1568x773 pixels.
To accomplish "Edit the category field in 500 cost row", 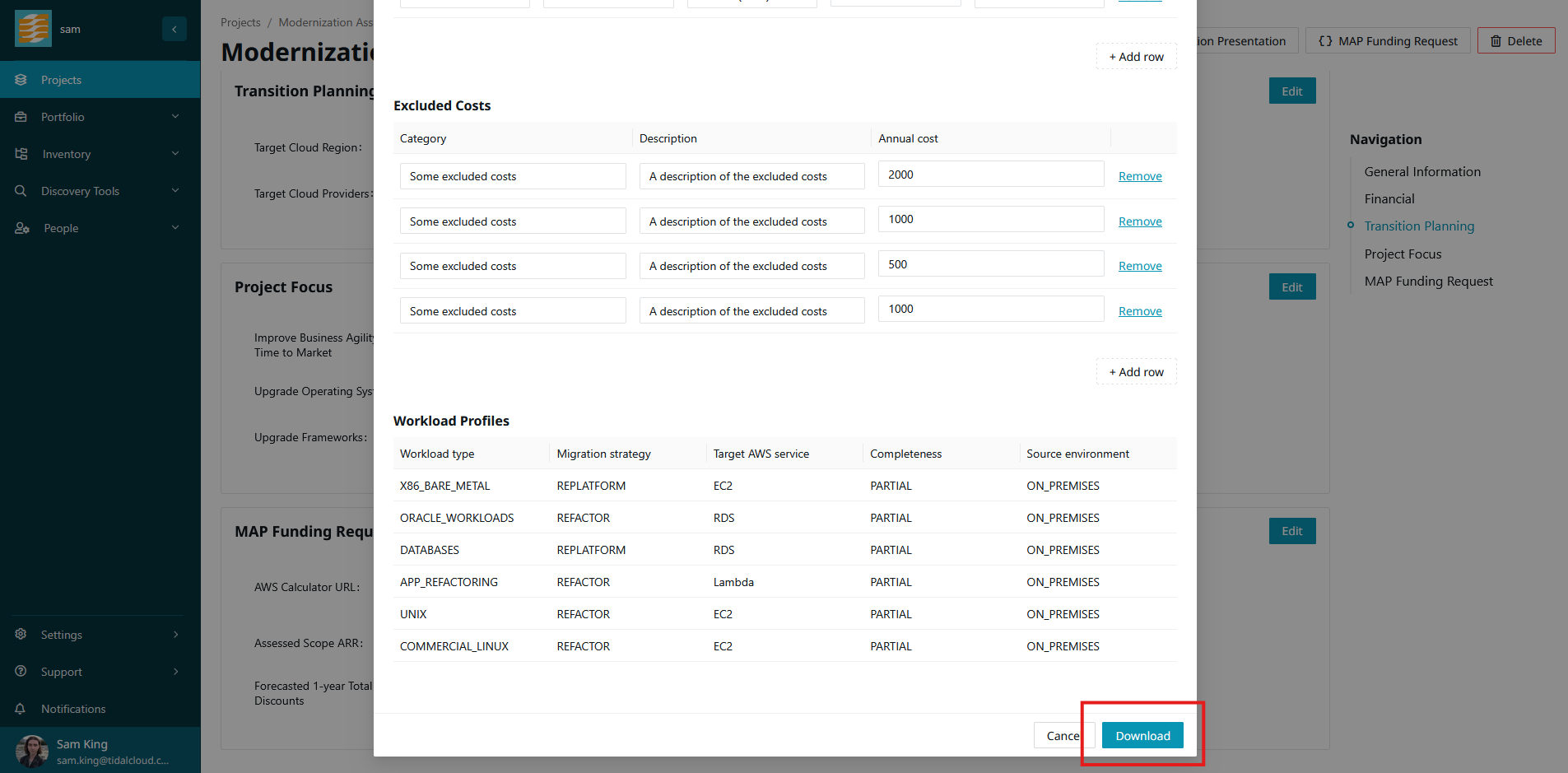I will pyautogui.click(x=513, y=266).
